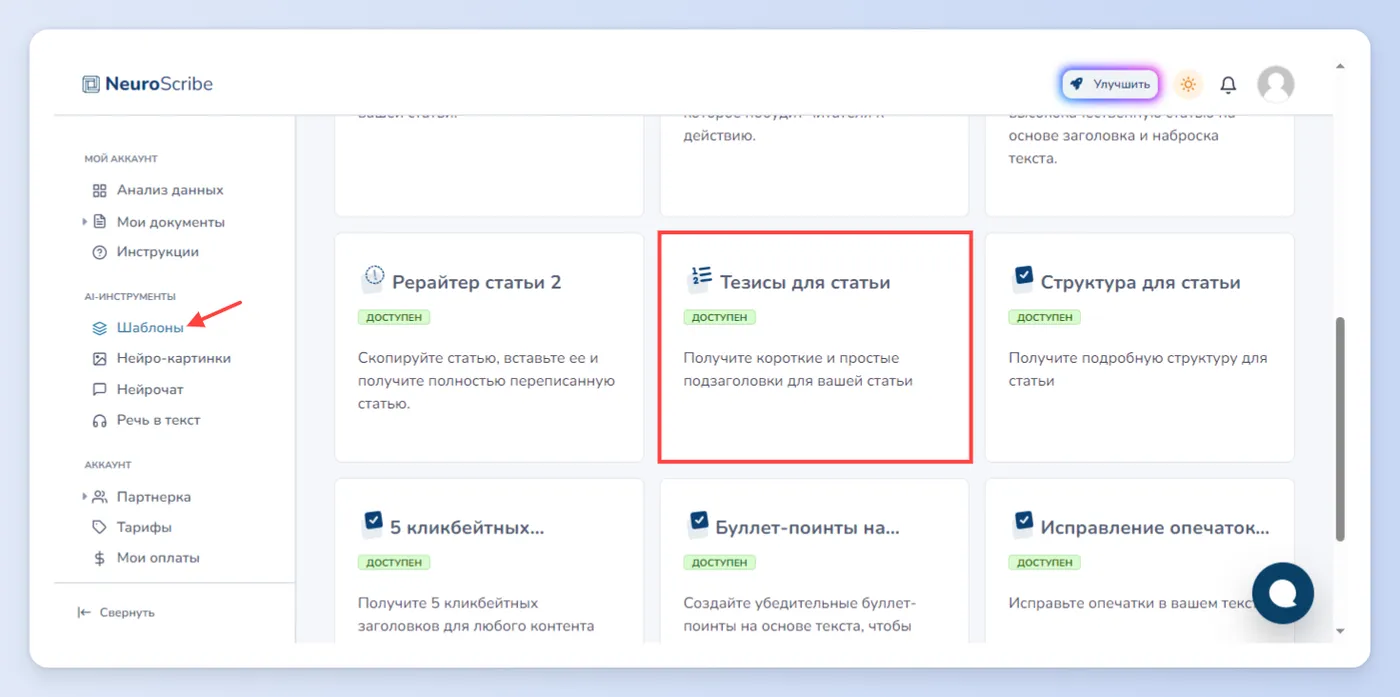
Task: Click the Тезисы для статьи list icon
Action: pos(699,279)
